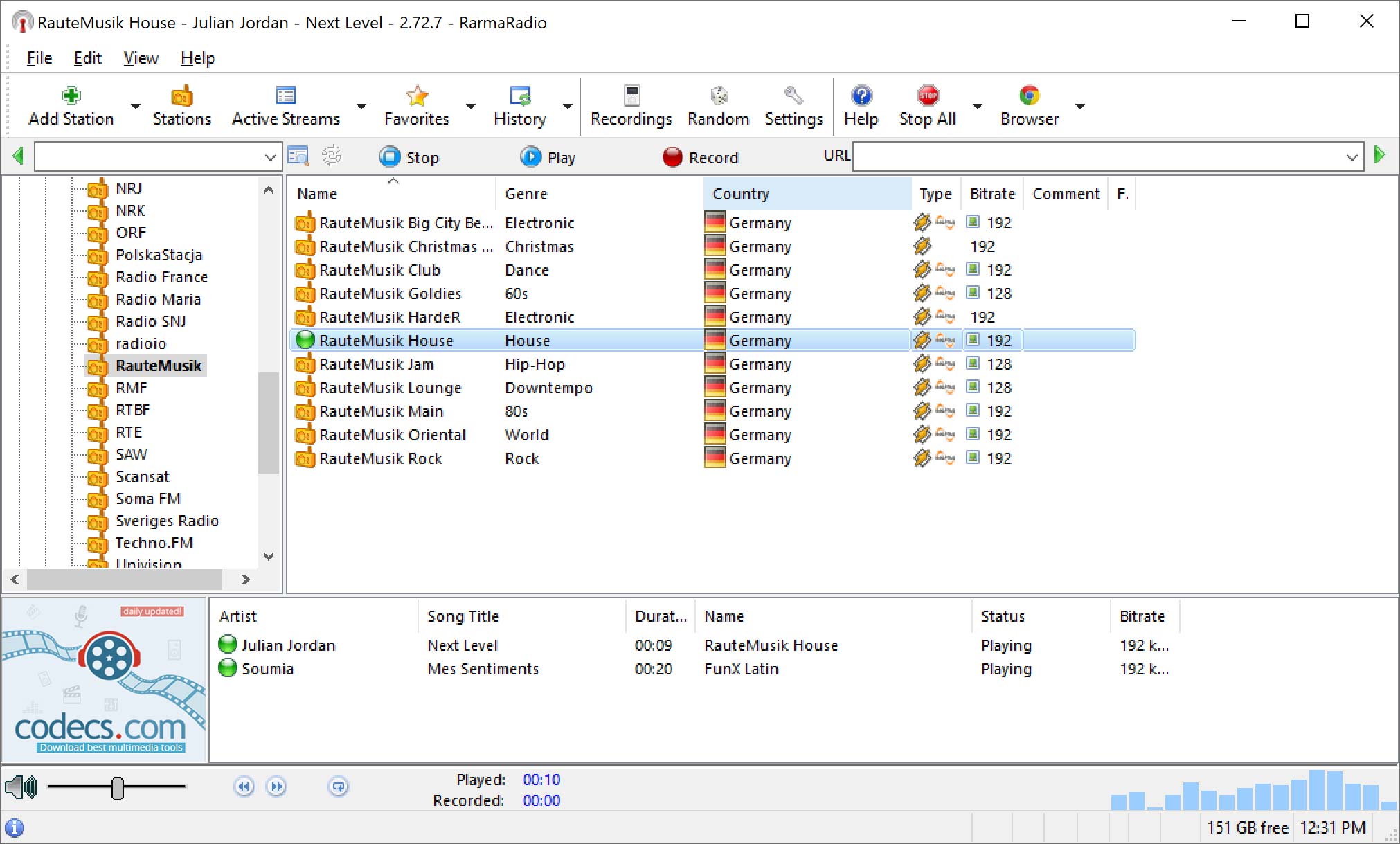Viewport: 1400px width, 844px height.
Task: Open Stop All dropdown arrow
Action: 978,106
